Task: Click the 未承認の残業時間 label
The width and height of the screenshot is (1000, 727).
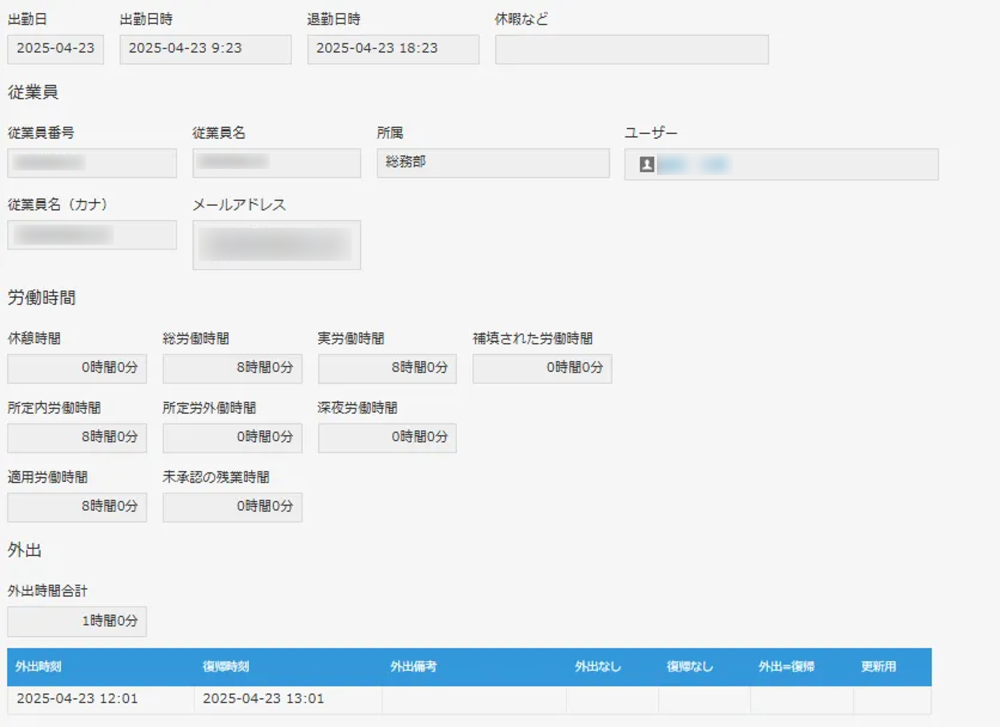Action: pyautogui.click(x=216, y=477)
